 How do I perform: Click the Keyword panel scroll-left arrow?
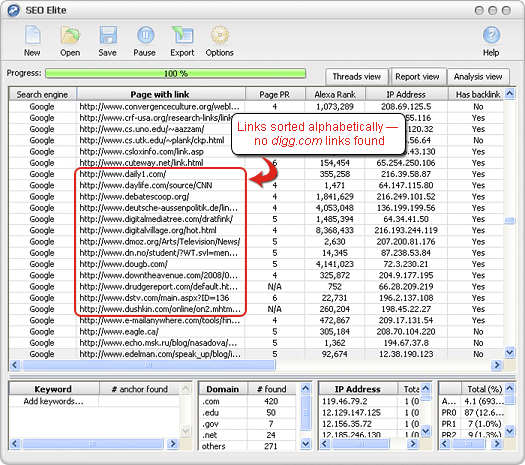[14, 444]
